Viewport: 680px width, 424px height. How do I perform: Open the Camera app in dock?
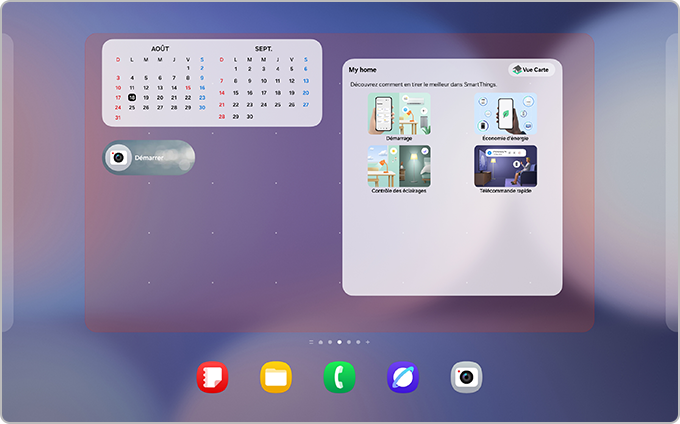(466, 376)
